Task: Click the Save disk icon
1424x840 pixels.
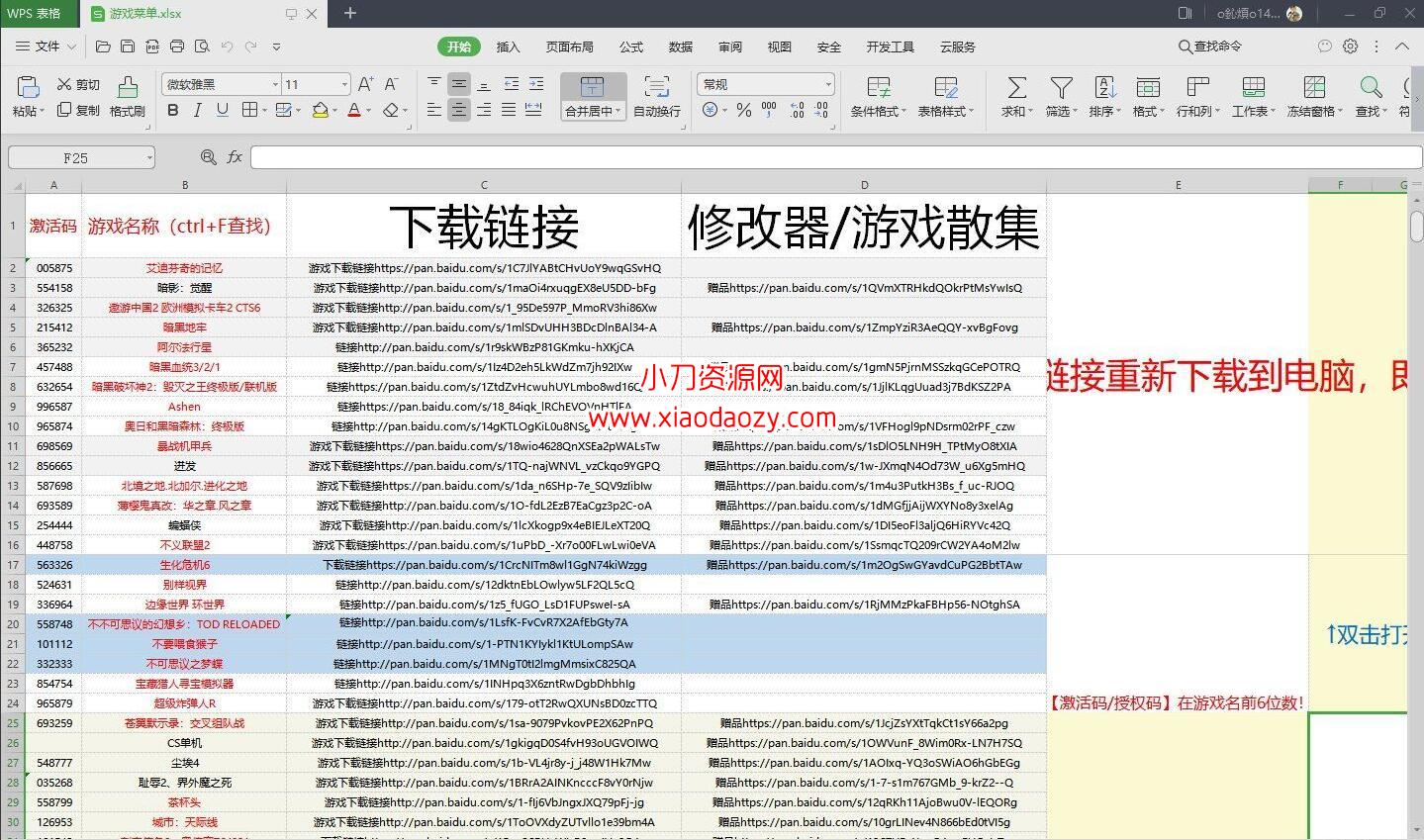Action: (128, 47)
